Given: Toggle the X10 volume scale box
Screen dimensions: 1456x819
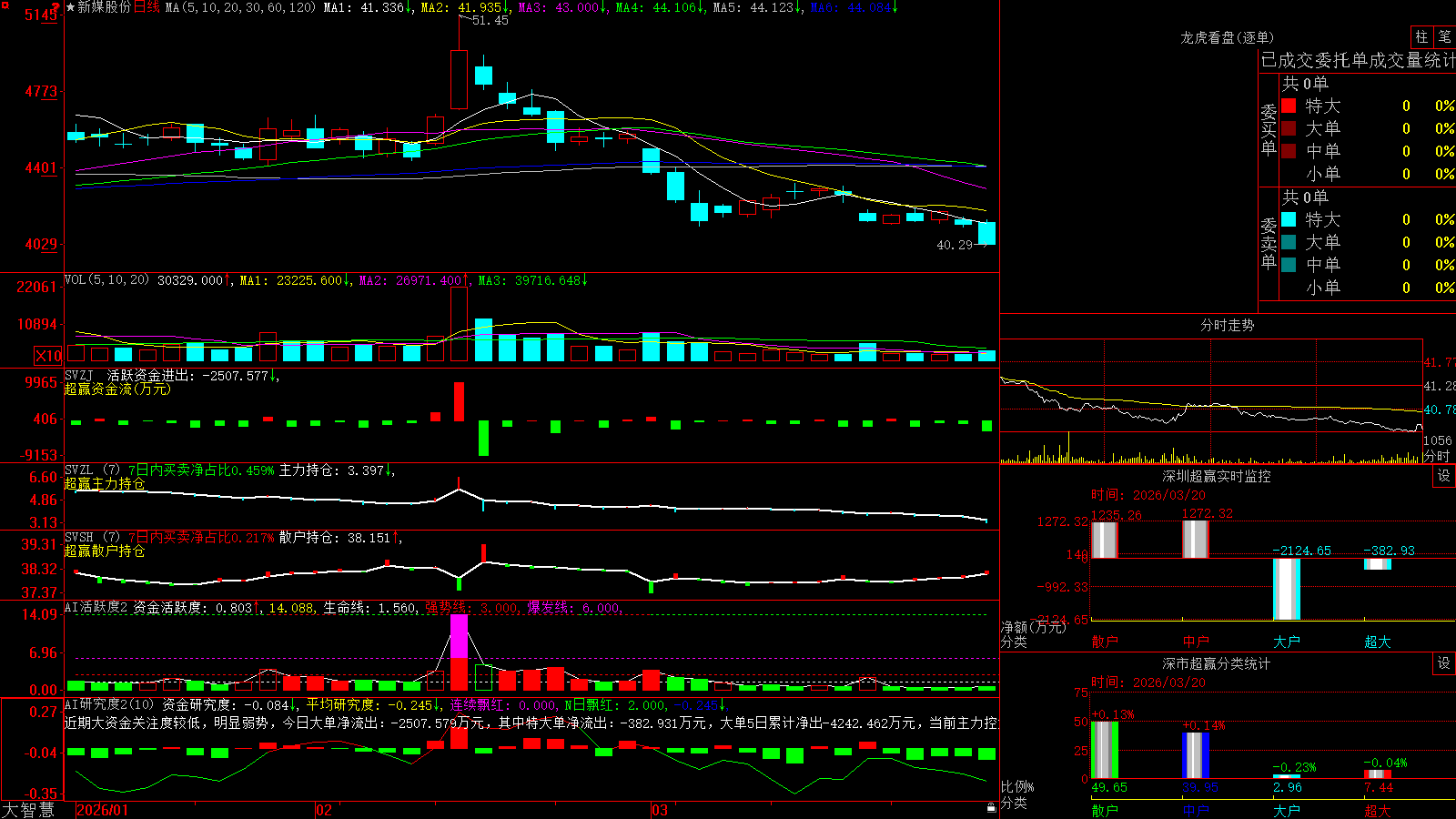Looking at the screenshot, I should [48, 356].
